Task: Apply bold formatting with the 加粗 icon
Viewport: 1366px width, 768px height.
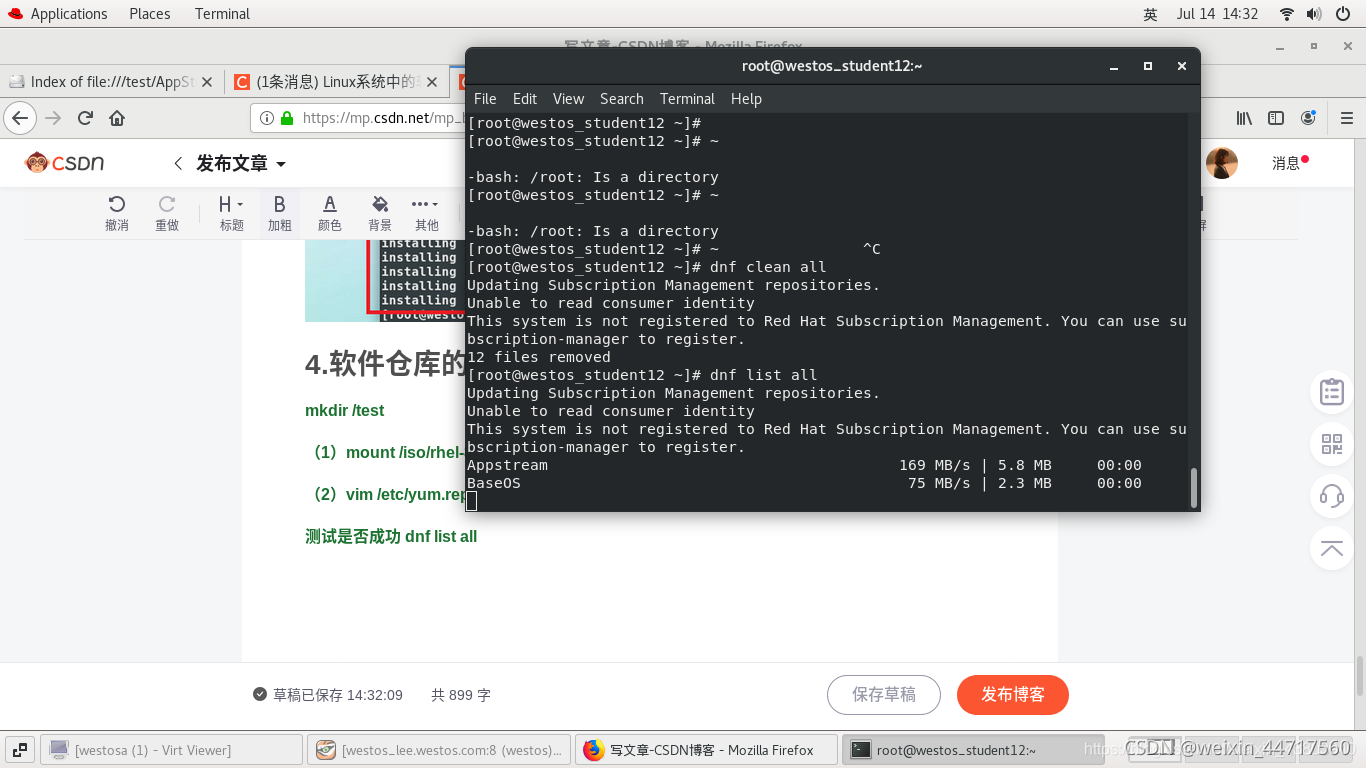Action: coord(279,205)
